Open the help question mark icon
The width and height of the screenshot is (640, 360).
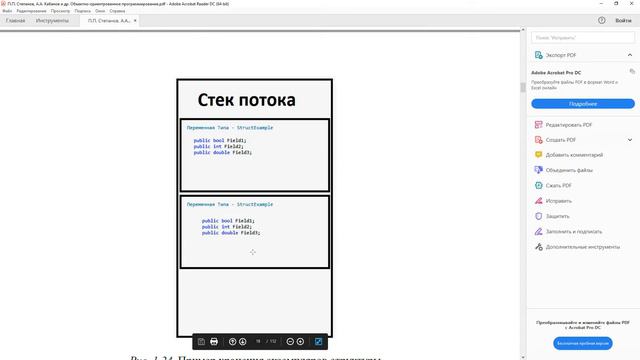point(602,20)
